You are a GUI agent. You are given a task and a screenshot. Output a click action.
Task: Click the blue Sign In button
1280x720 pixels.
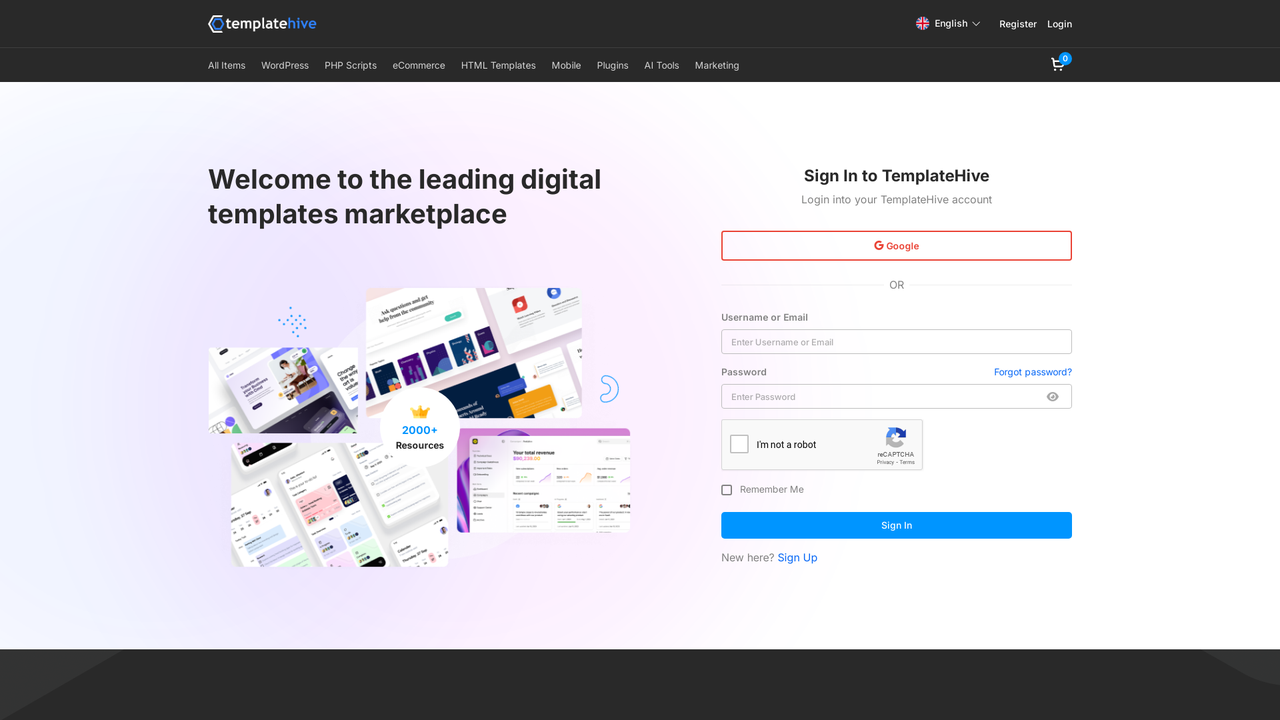coord(896,525)
